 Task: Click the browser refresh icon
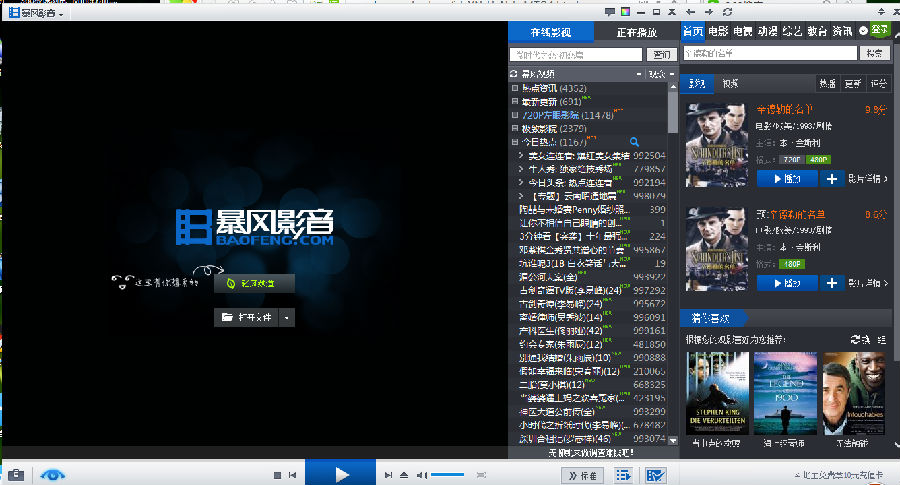coord(727,12)
